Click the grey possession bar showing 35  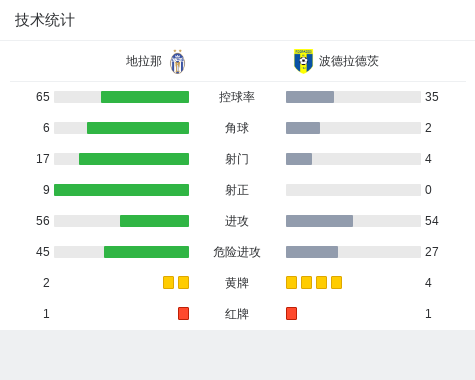(x=310, y=97)
